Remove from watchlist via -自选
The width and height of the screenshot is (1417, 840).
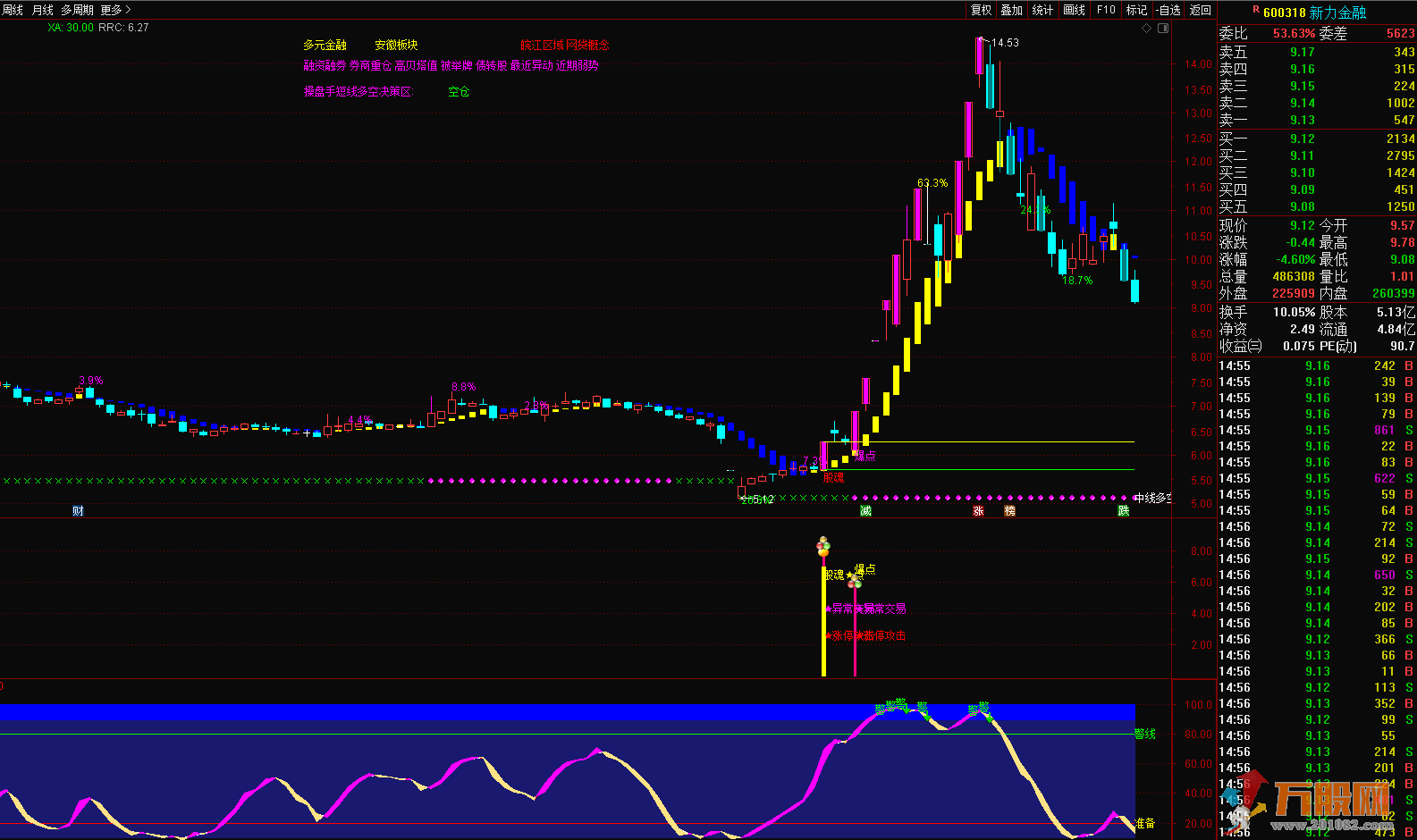pyautogui.click(x=1168, y=10)
